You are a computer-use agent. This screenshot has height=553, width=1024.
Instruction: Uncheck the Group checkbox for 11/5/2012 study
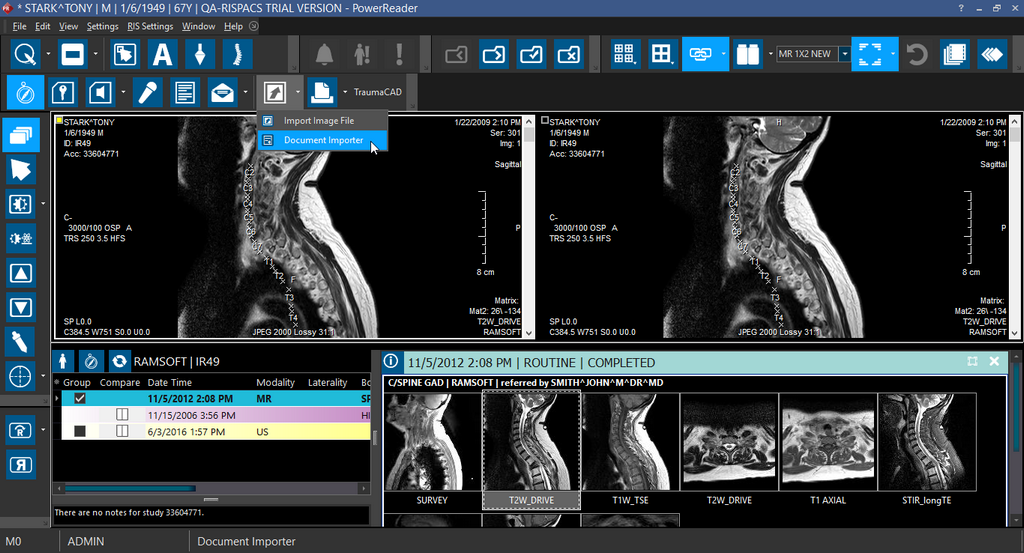pyautogui.click(x=80, y=398)
